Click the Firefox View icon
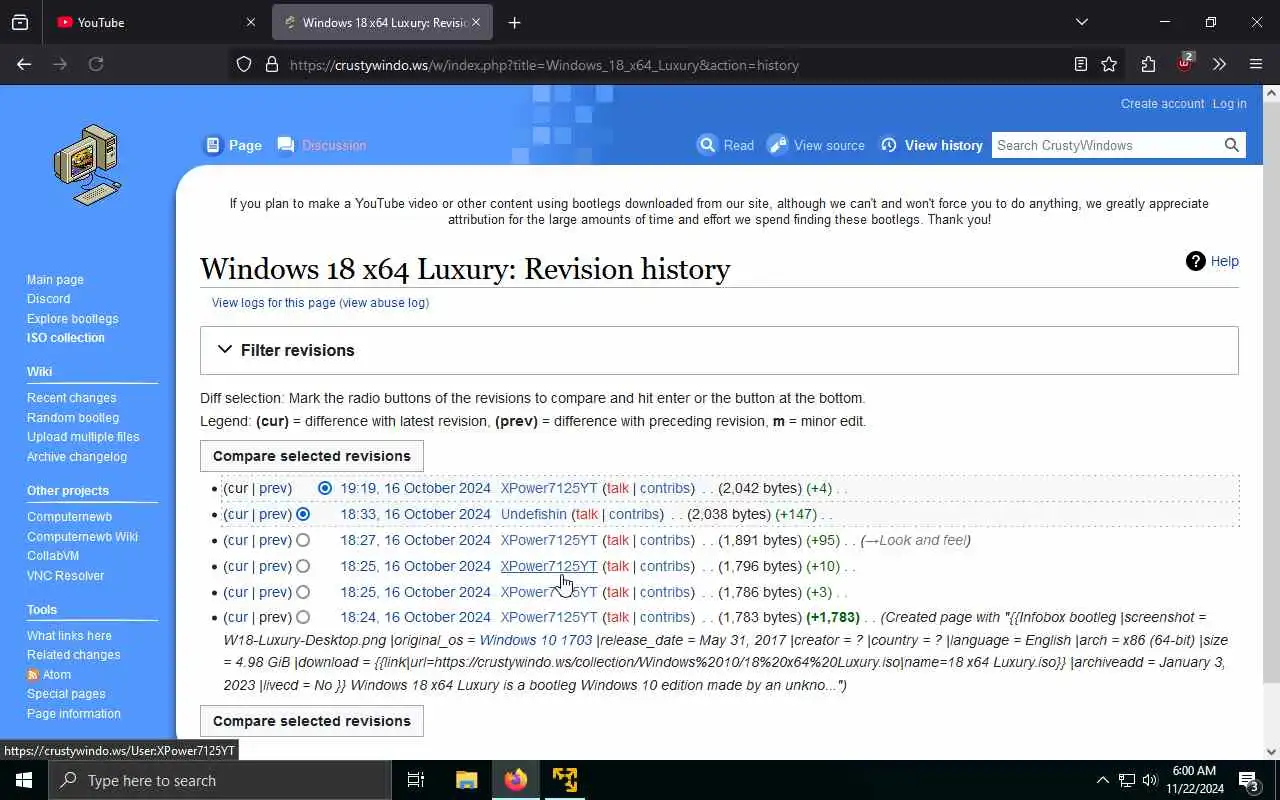 (x=20, y=22)
